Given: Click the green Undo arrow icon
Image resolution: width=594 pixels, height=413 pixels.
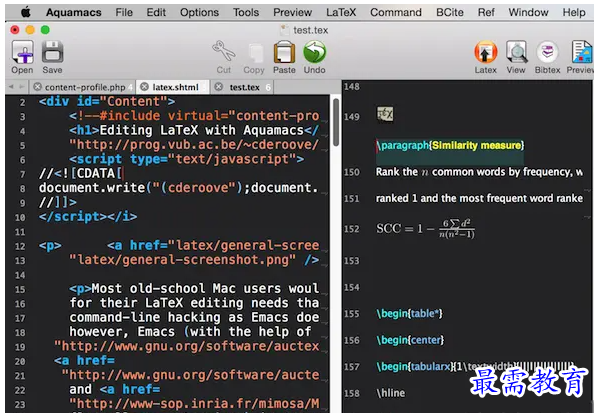Looking at the screenshot, I should (314, 52).
